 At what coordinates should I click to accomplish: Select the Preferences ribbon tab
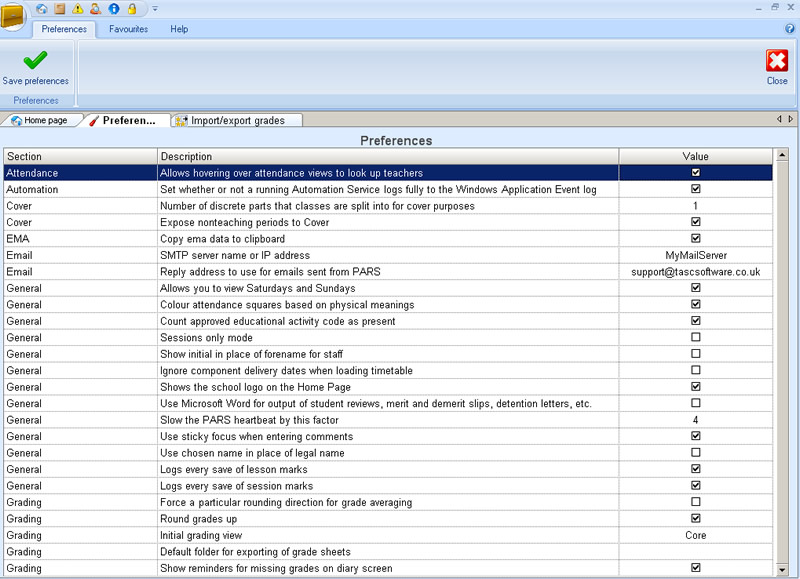tap(64, 29)
